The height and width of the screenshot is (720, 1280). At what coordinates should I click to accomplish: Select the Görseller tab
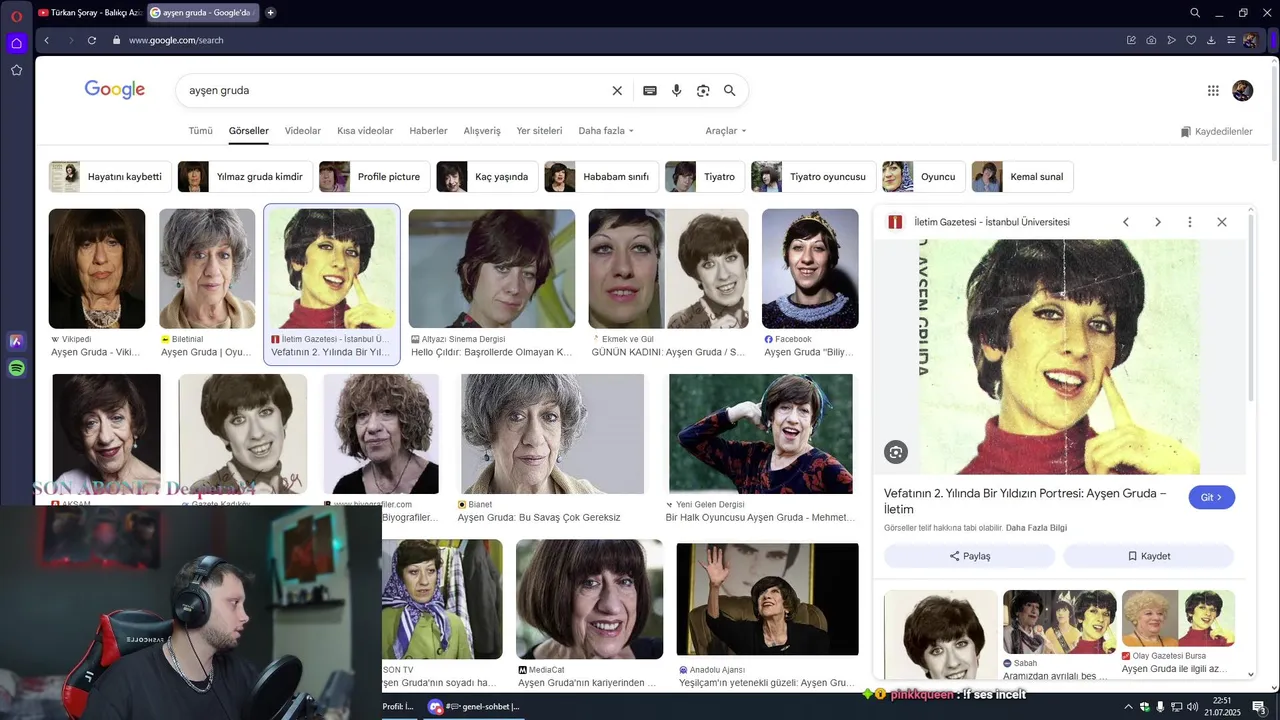(x=248, y=131)
